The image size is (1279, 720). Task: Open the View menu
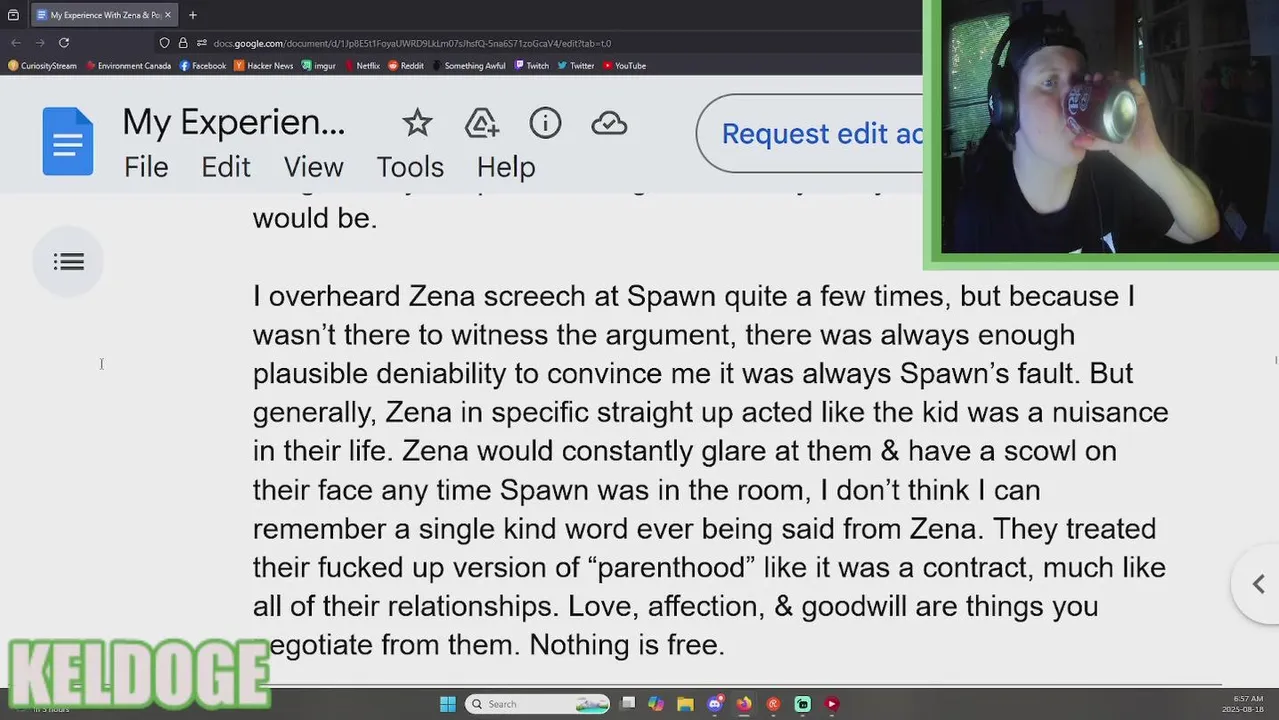pos(313,167)
